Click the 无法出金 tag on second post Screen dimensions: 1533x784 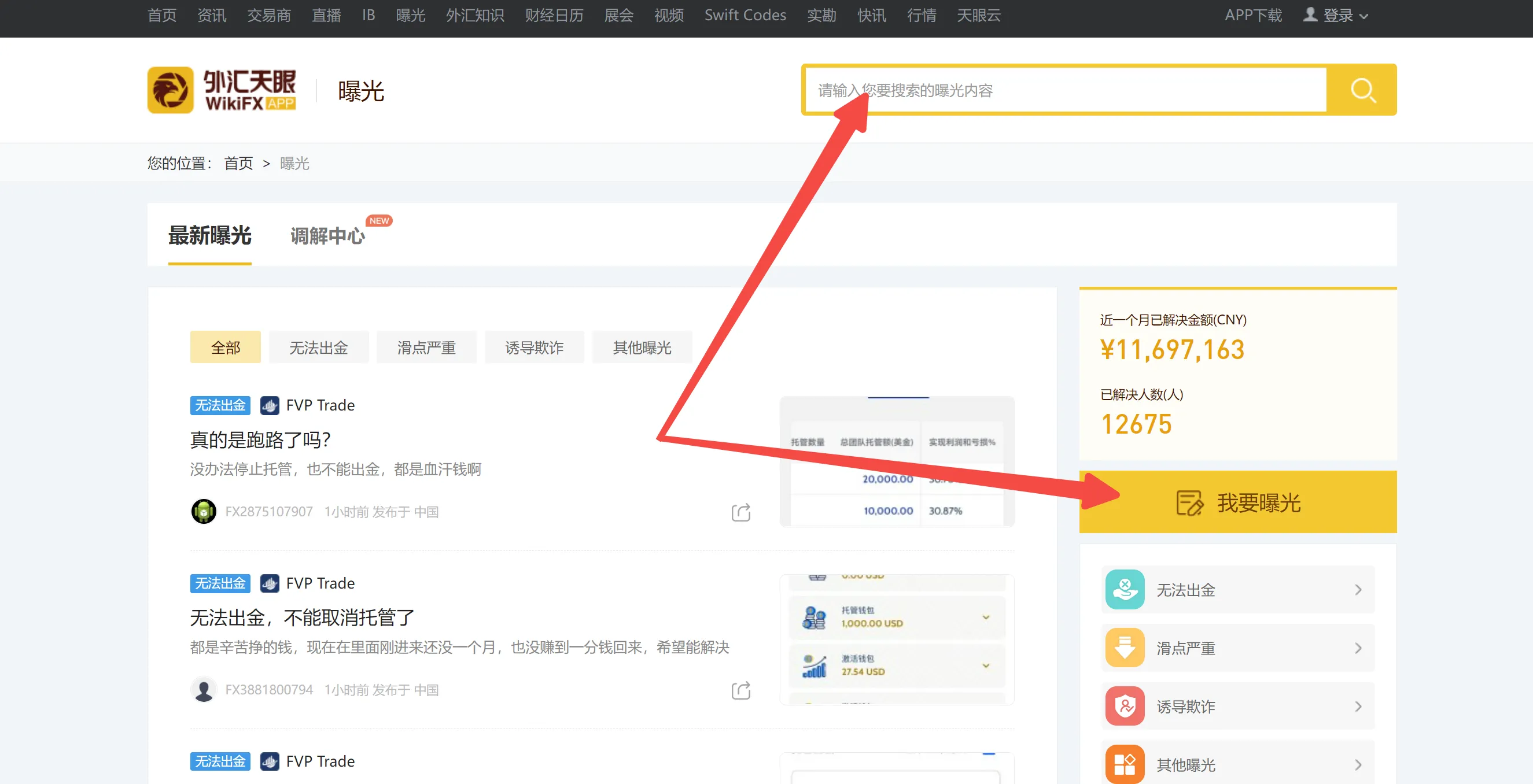pyautogui.click(x=220, y=583)
